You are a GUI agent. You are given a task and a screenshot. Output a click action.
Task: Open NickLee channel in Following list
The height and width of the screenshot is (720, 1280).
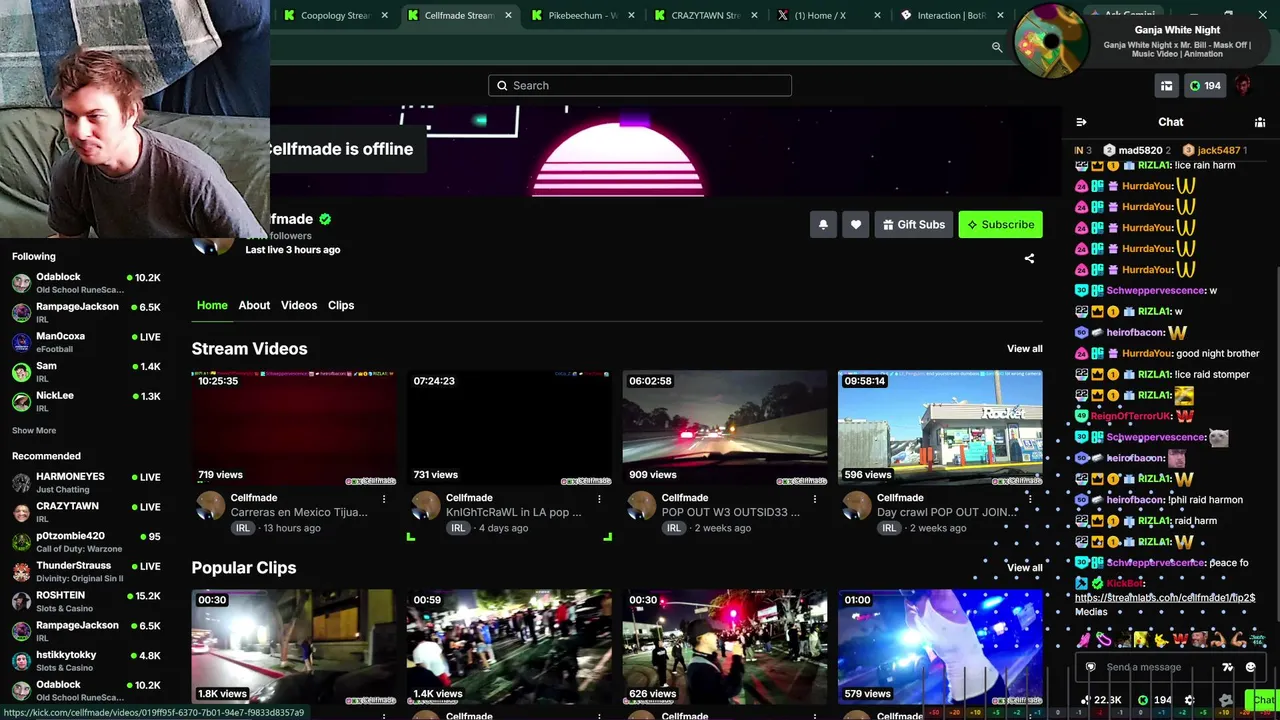coord(86,401)
